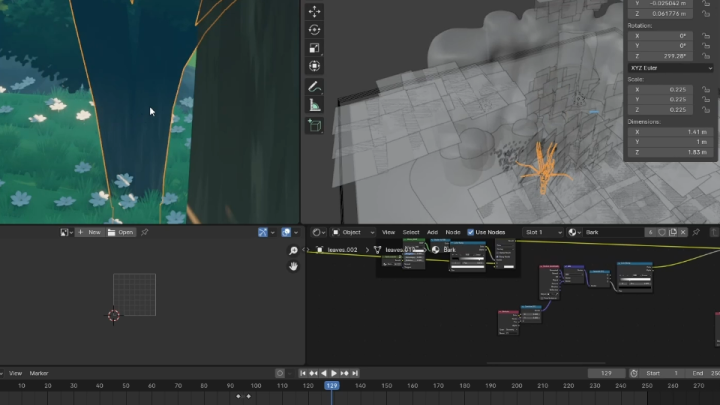
Task: Open the Object shader type dropdown
Action: (353, 232)
